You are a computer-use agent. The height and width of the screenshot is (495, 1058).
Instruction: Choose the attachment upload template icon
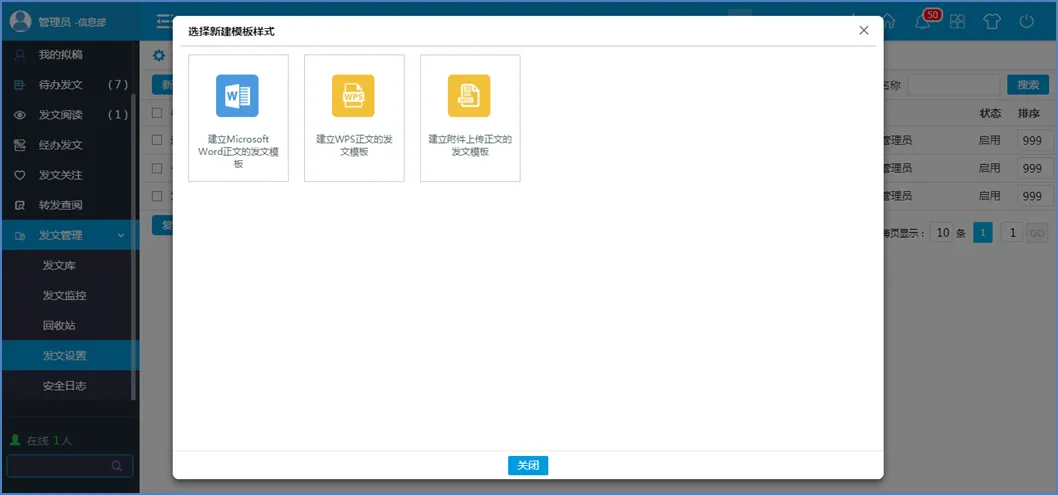tap(469, 96)
